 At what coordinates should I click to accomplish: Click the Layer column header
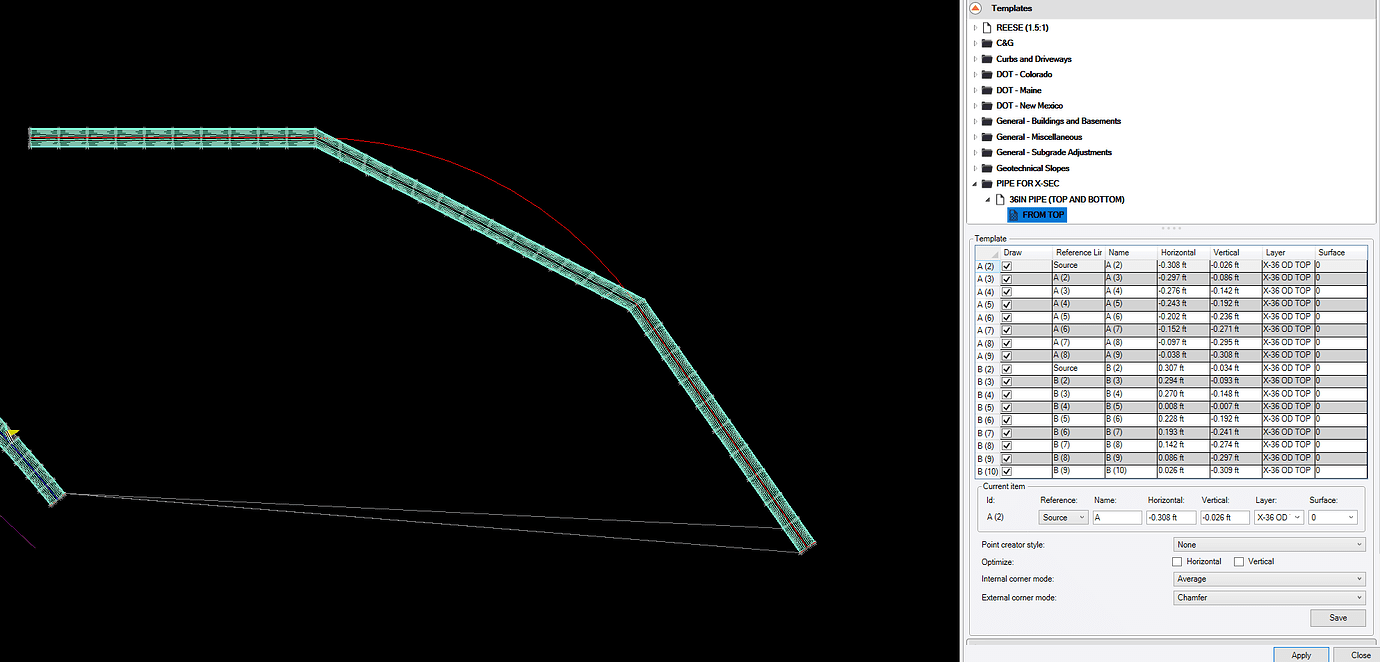click(1287, 252)
